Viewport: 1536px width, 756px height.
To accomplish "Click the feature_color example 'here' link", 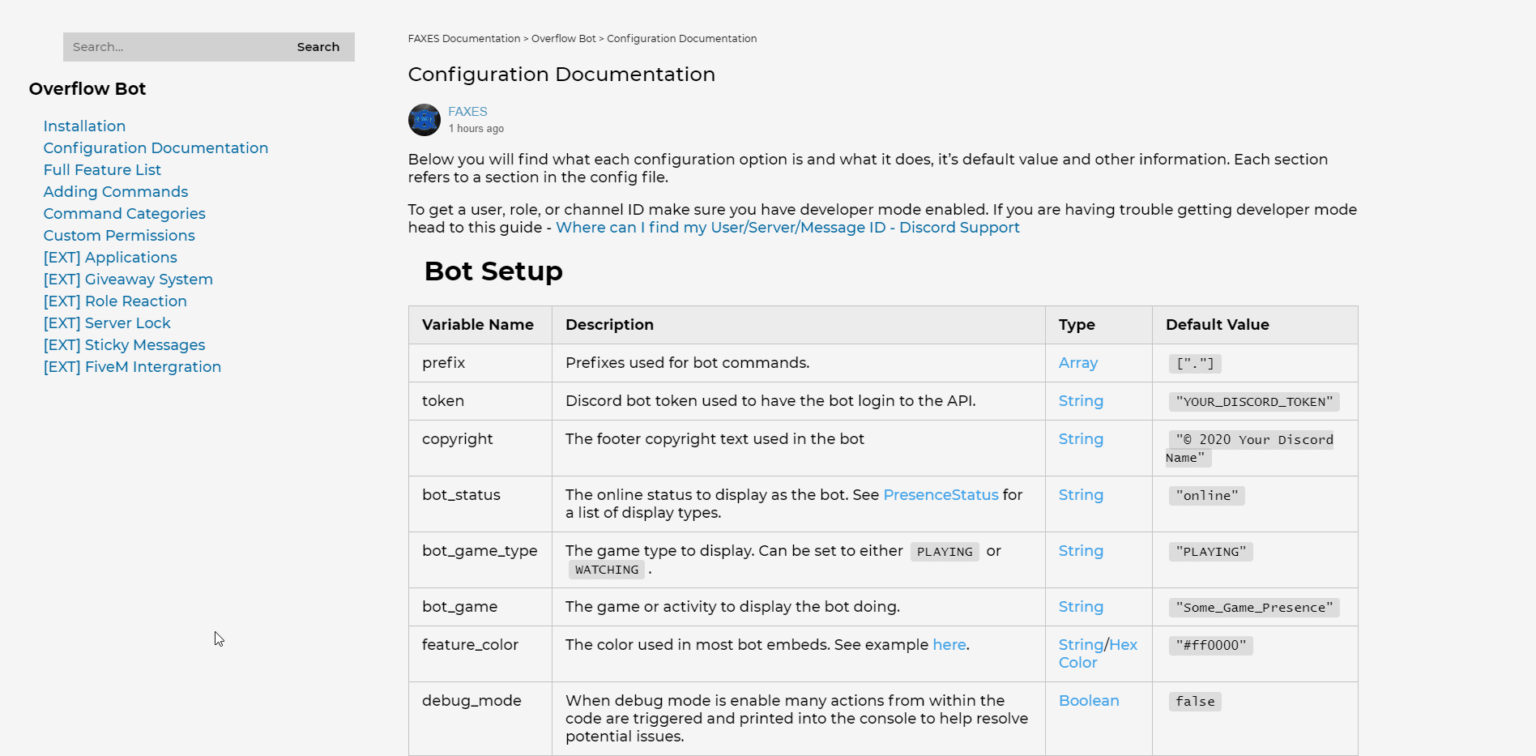I will coord(948,645).
